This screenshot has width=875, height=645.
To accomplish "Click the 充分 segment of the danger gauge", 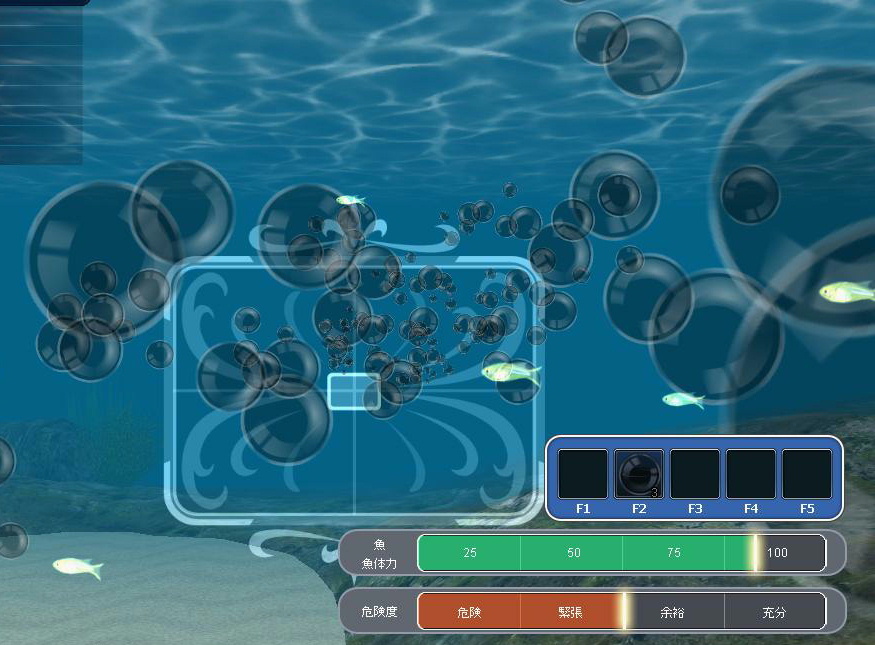I will (775, 612).
